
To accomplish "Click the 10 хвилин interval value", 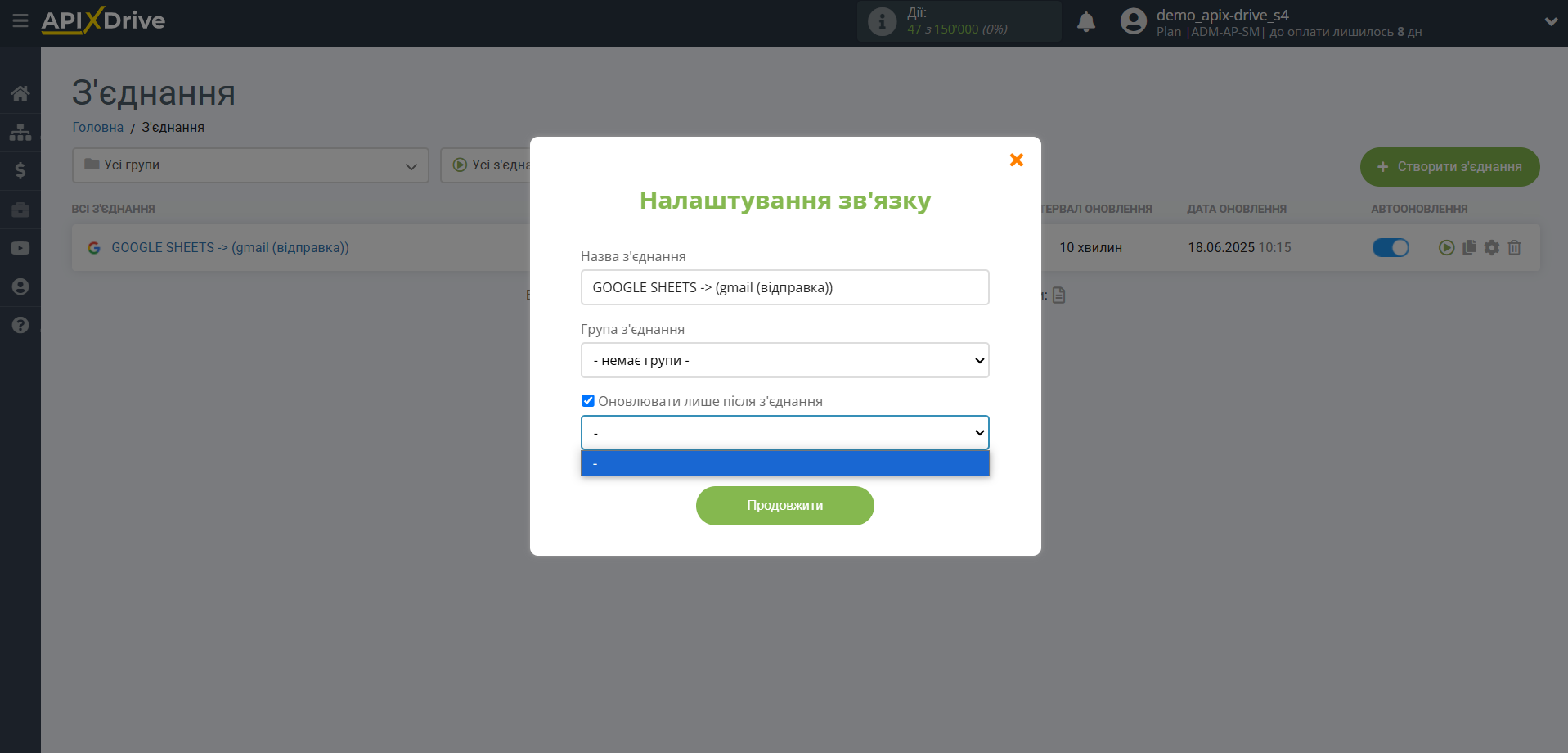I will [1091, 247].
